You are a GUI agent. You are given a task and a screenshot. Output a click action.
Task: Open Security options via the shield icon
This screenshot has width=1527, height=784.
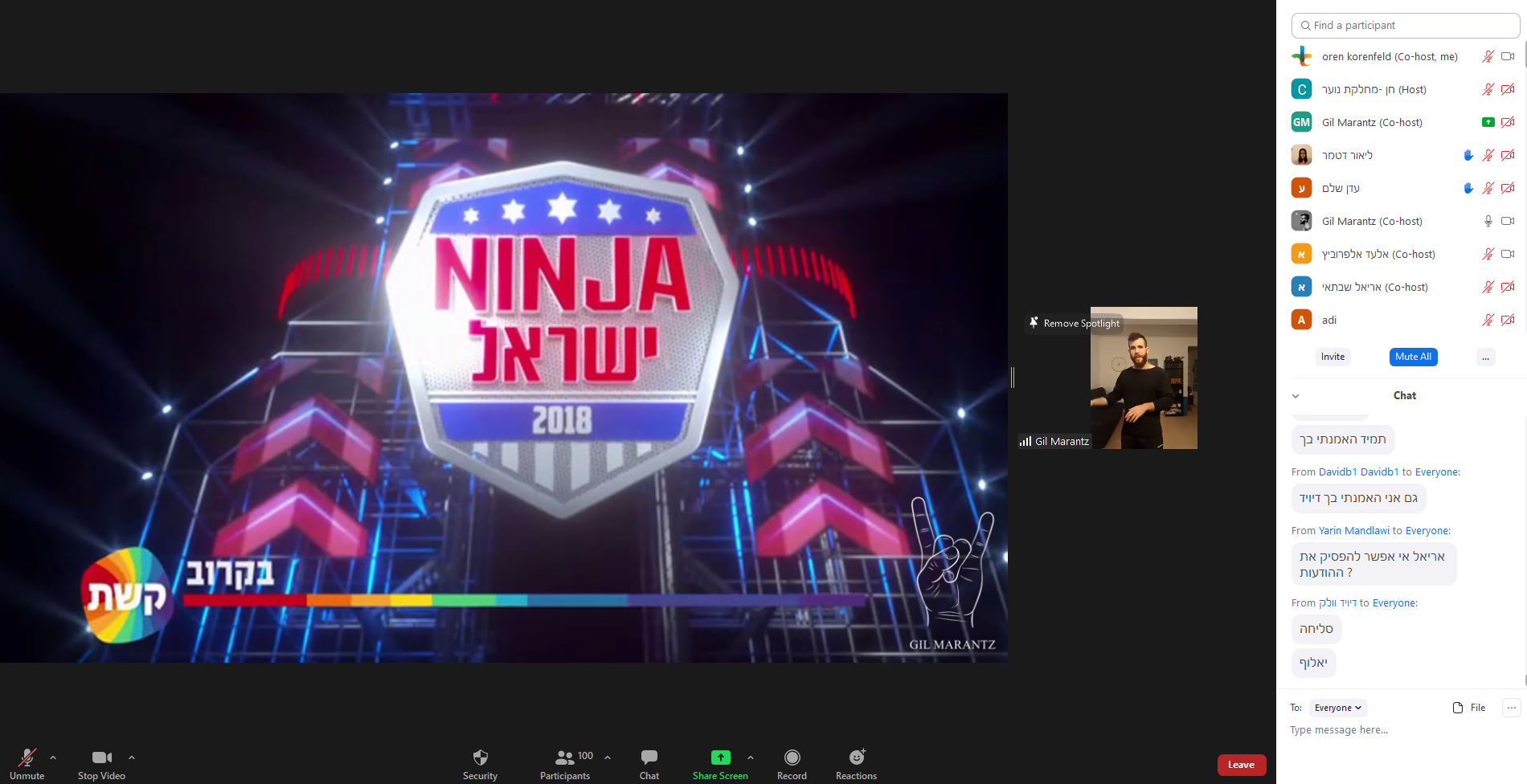coord(480,758)
